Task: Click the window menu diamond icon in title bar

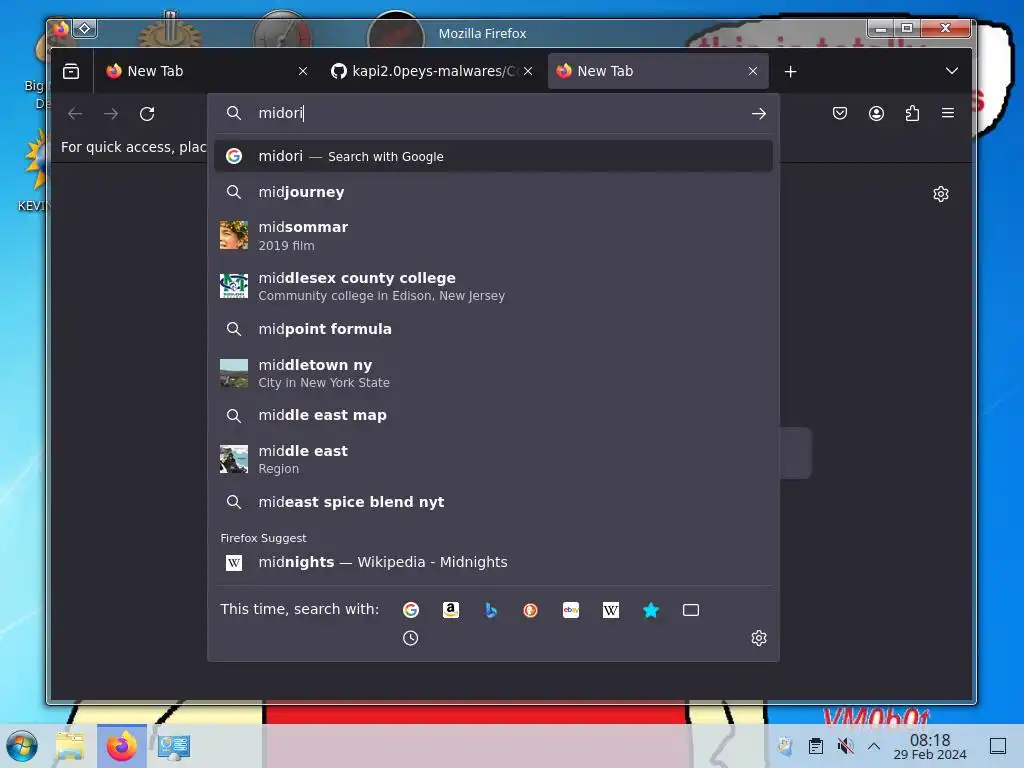Action: (x=84, y=28)
